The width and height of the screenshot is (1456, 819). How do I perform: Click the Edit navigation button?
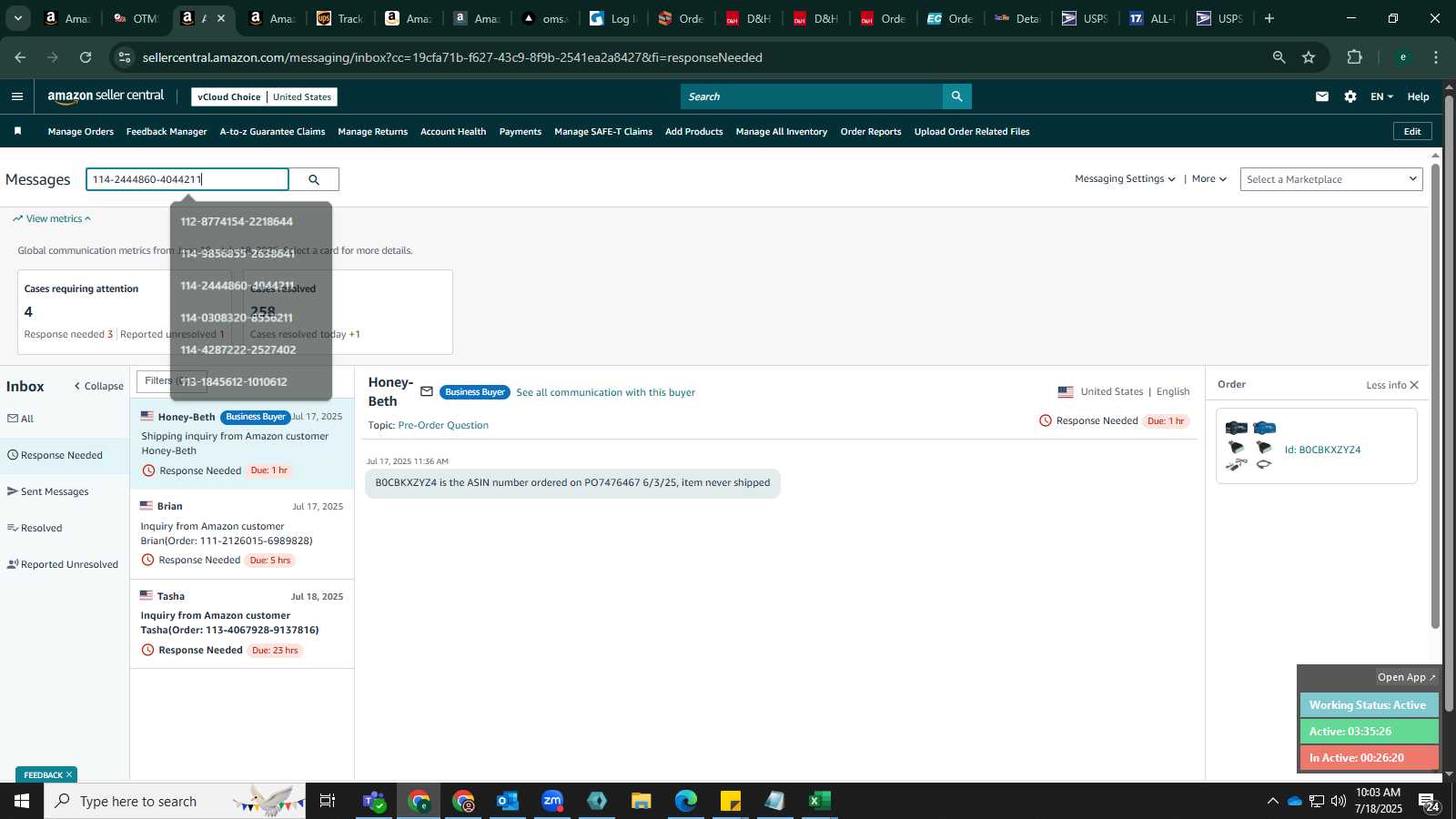pos(1412,131)
